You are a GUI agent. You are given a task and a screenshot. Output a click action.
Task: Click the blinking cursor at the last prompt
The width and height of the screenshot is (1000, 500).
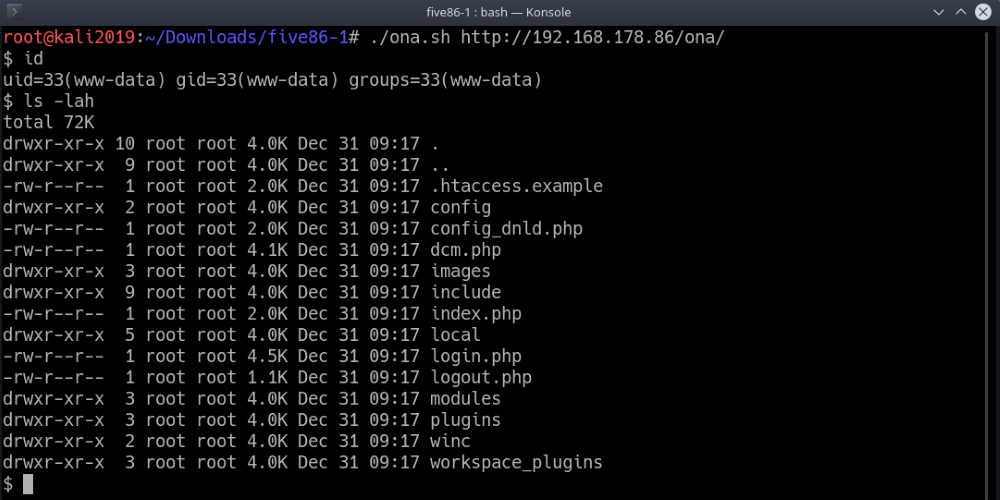28,484
